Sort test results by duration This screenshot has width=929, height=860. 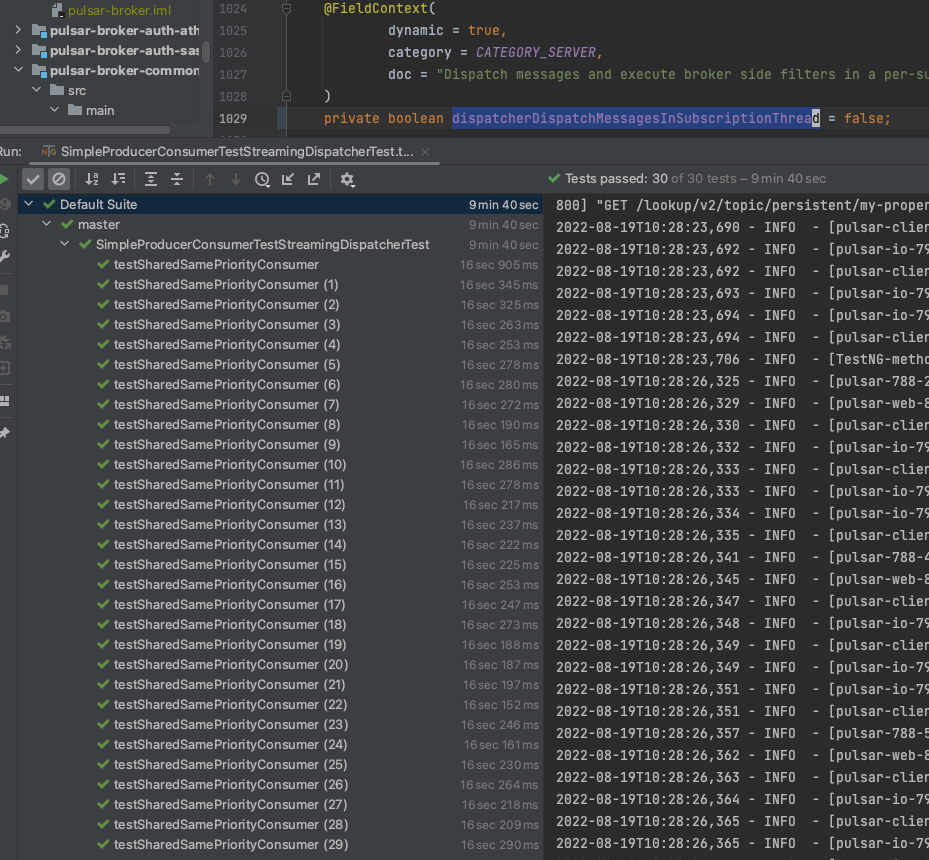click(118, 179)
